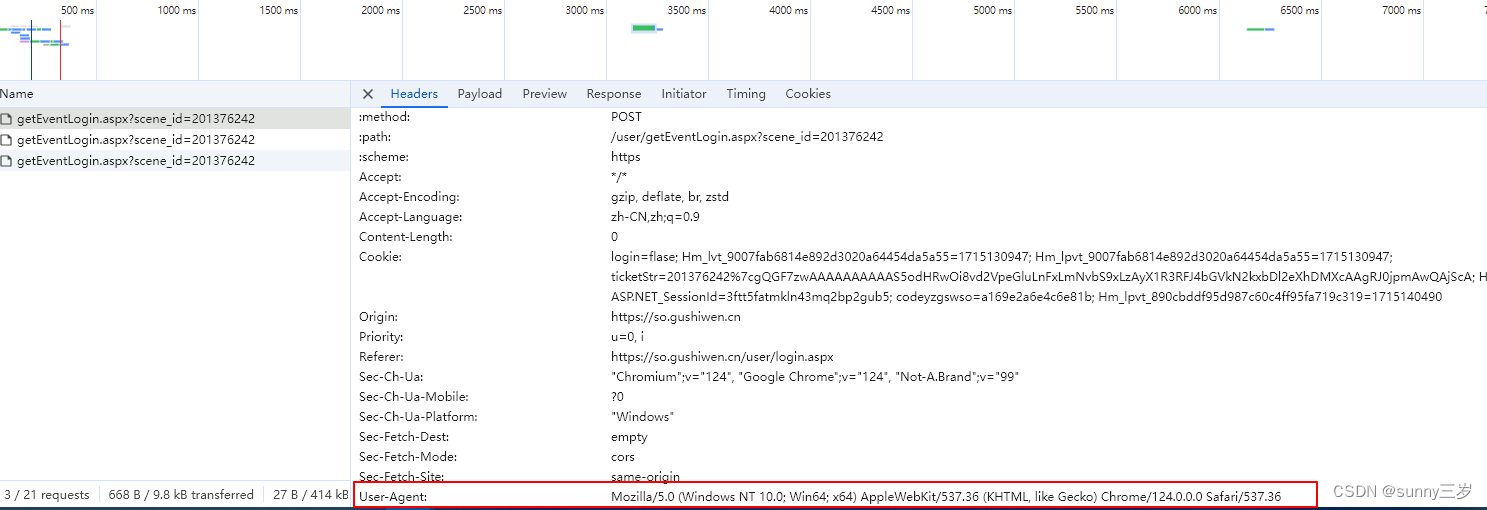Select the same-origin Sec-Fetch-Site value
This screenshot has height=510, width=1487.
(645, 477)
